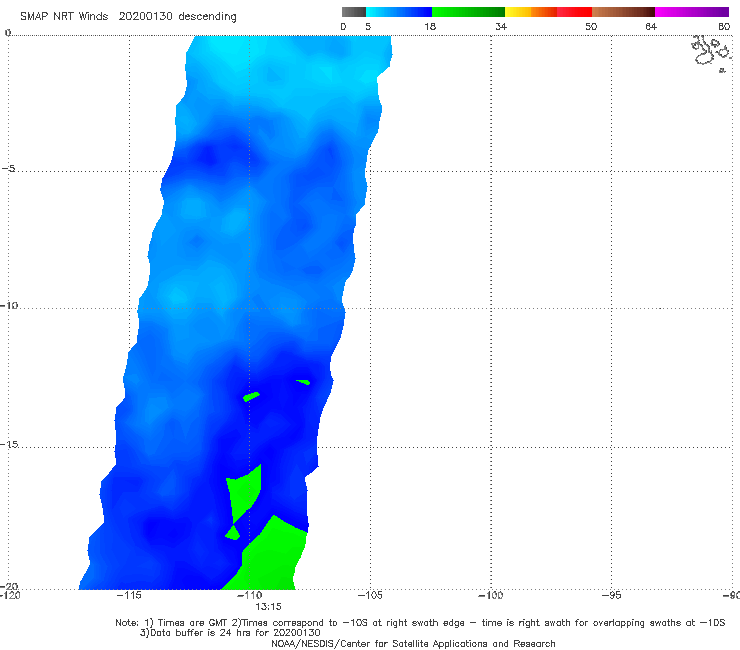The height and width of the screenshot is (650, 740).
Task: Click the note line 'Data buffer is 24 hrs'
Action: tap(230, 633)
